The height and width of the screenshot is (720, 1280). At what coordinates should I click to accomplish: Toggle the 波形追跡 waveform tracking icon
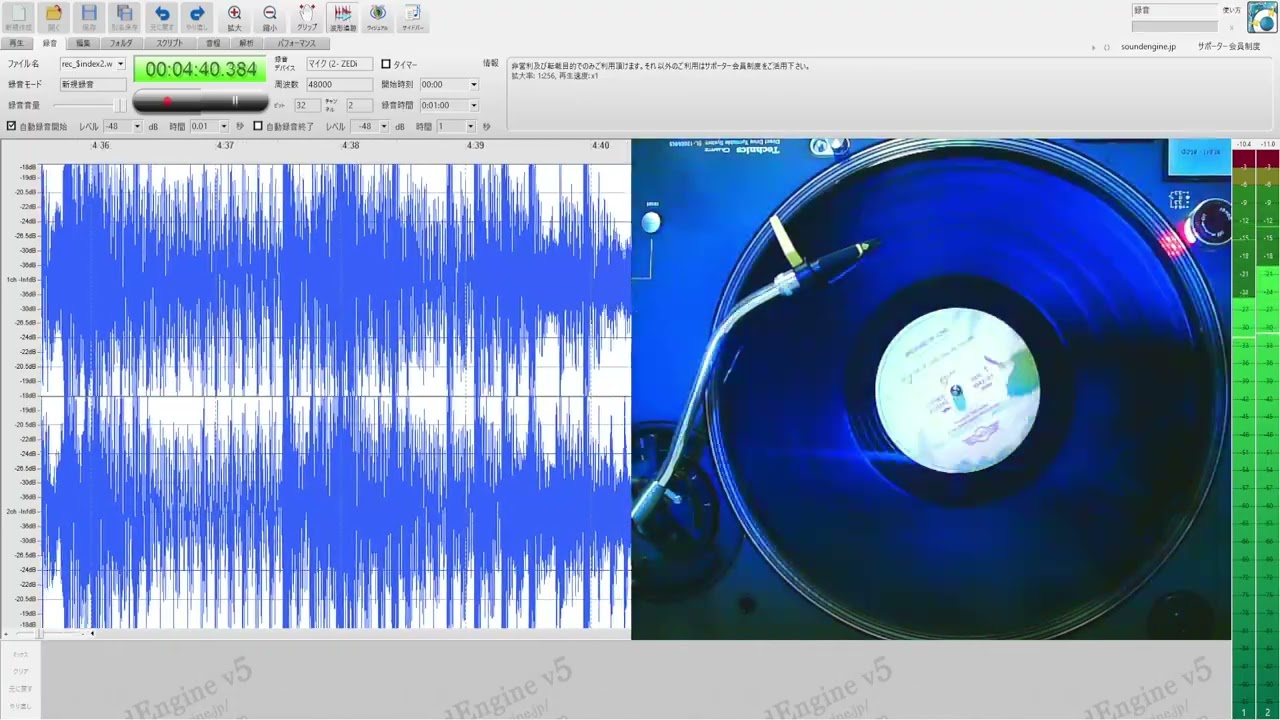coord(343,16)
